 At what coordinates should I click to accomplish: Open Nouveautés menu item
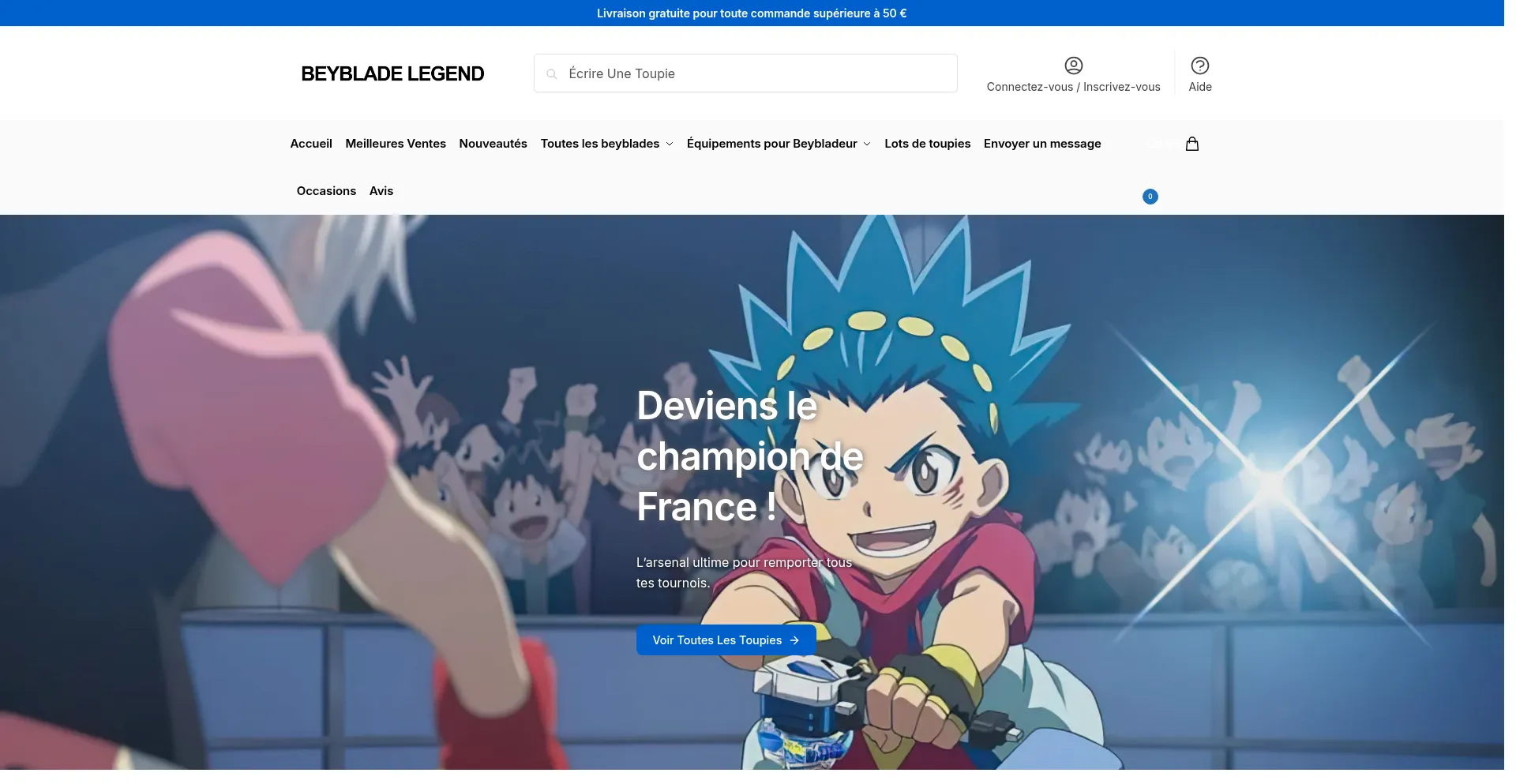point(493,144)
